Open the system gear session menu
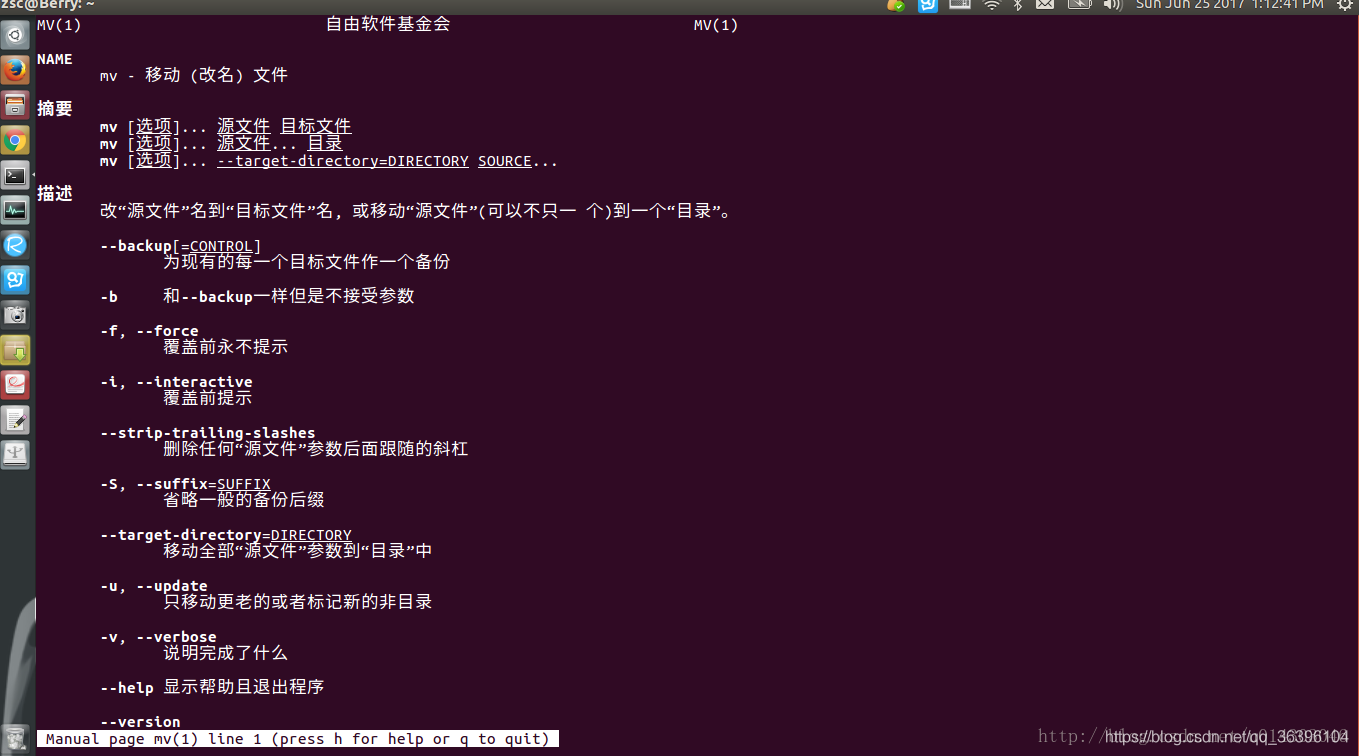Screen dimensions: 1359x756 pyautogui.click(x=1345, y=5)
